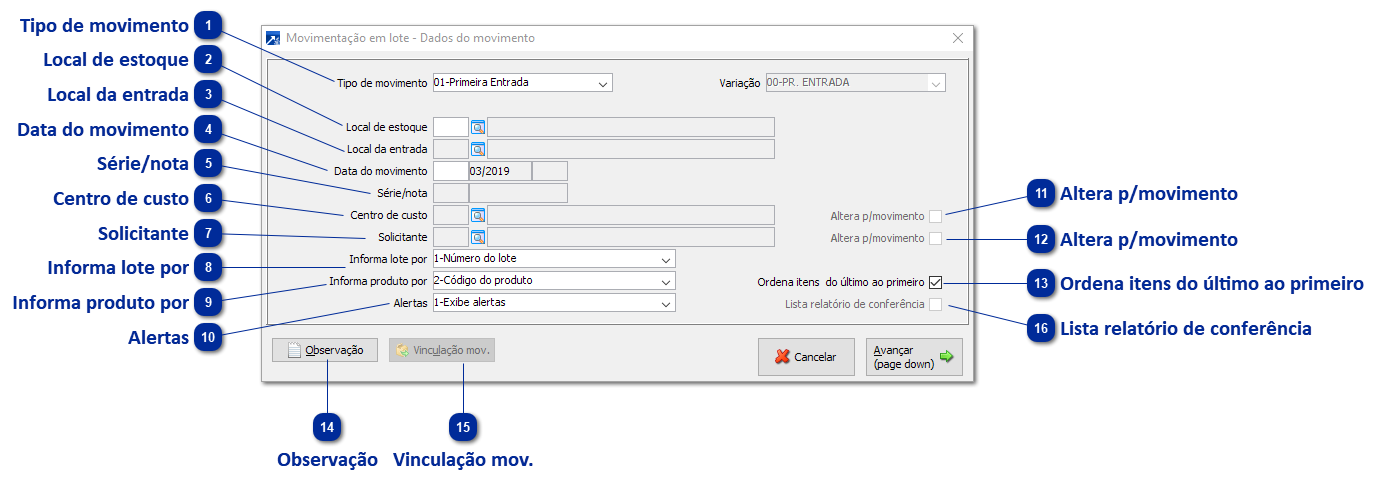The image size is (1380, 488).
Task: Focus the Local de estoque code field
Action: [x=450, y=127]
